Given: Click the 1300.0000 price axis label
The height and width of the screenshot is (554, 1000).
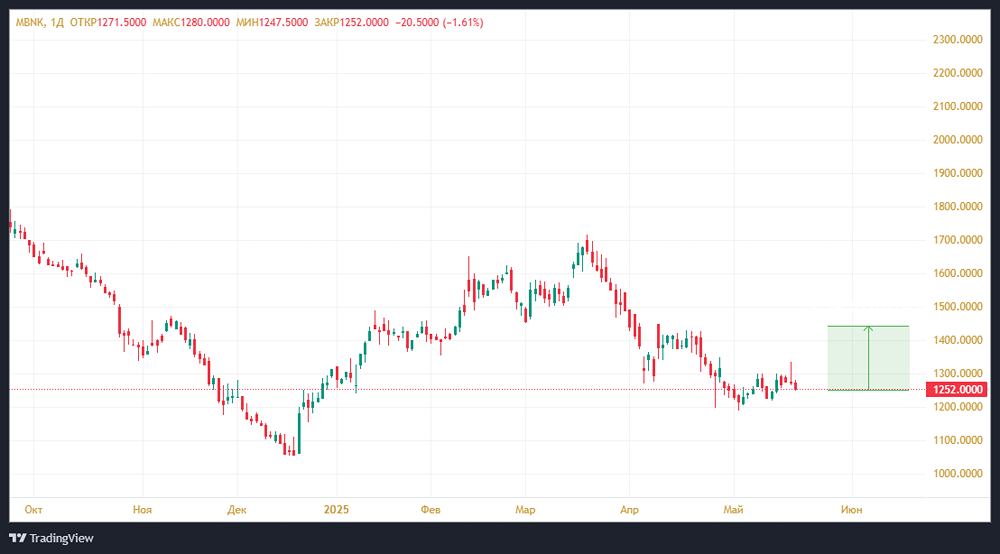Looking at the screenshot, I should coord(957,373).
